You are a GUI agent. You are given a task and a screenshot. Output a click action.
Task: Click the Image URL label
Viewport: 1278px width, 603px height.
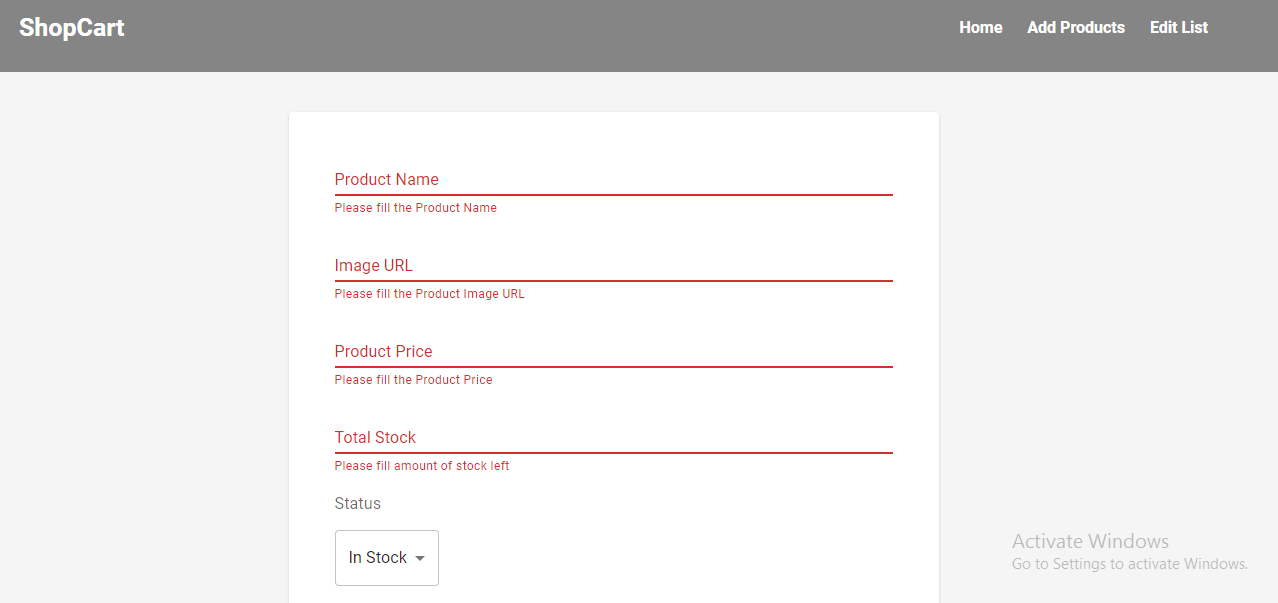374,265
